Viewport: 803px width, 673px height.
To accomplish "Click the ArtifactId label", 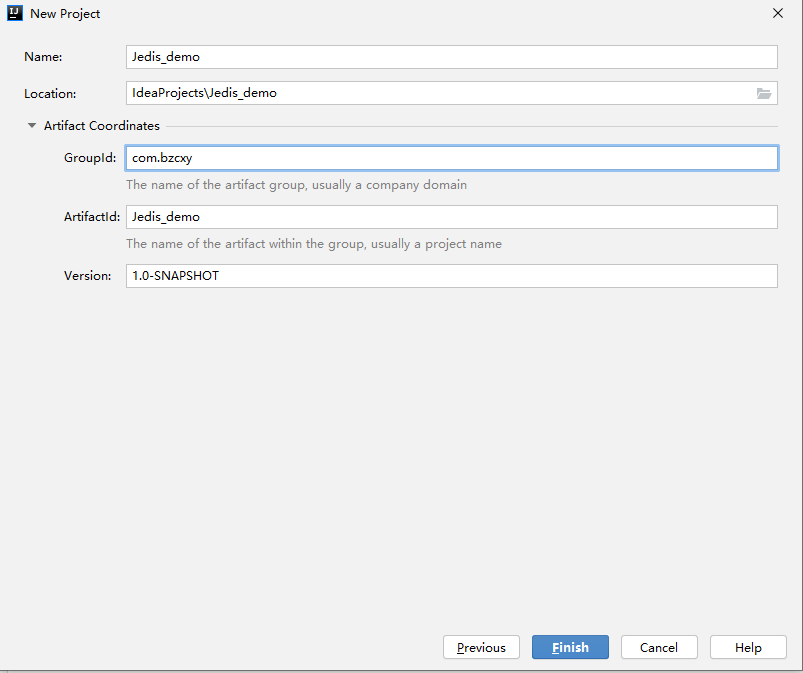I will point(92,217).
